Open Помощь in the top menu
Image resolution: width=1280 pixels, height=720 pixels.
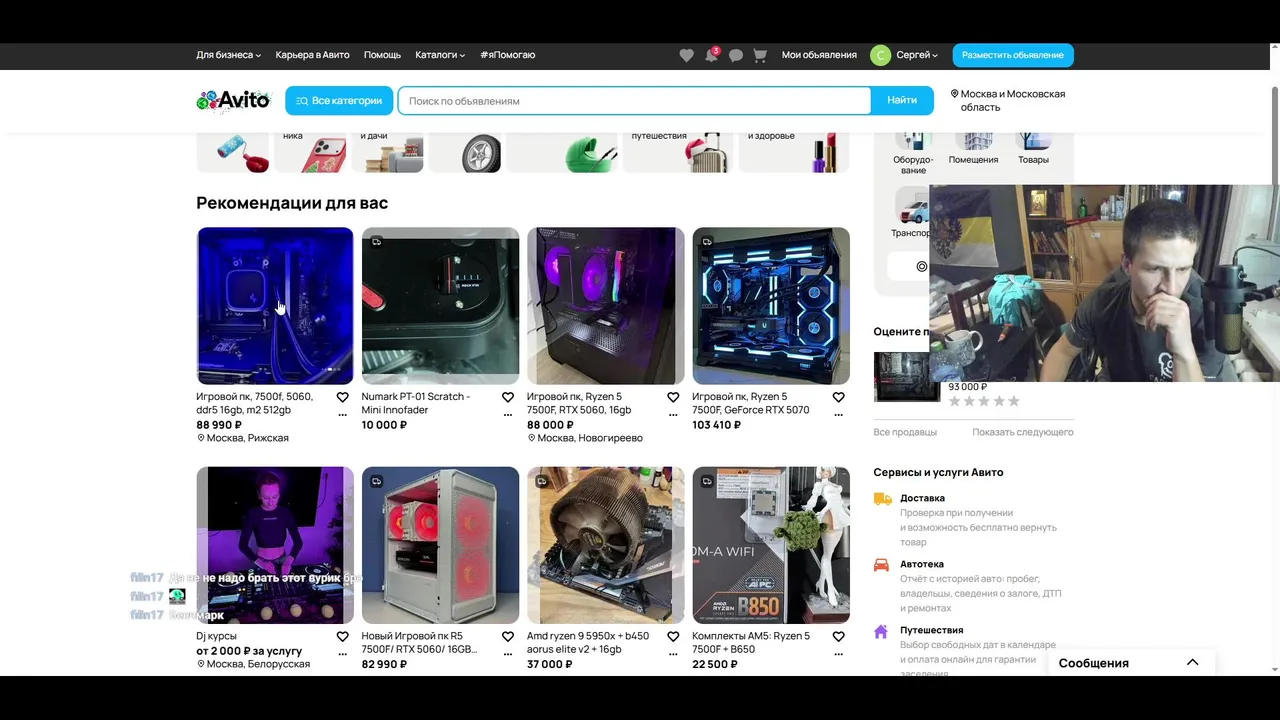[382, 55]
